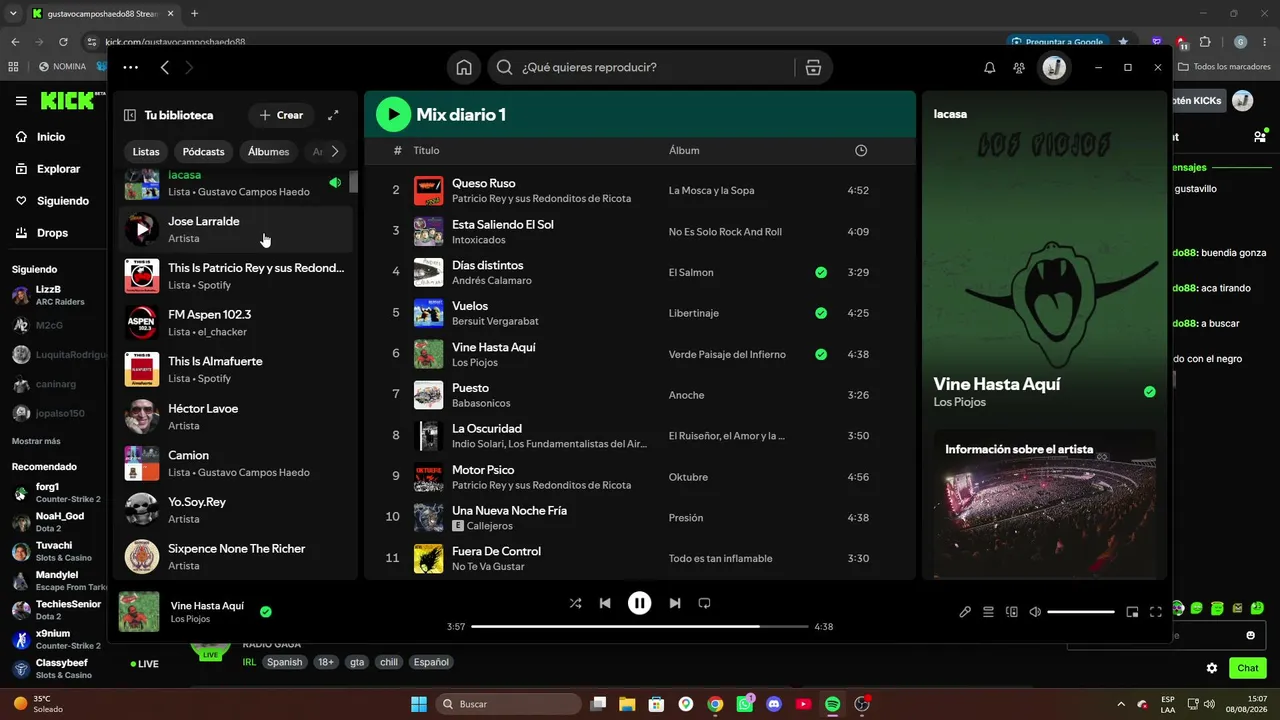
Task: Open Spotify browse icon in search bar
Action: pos(813,68)
